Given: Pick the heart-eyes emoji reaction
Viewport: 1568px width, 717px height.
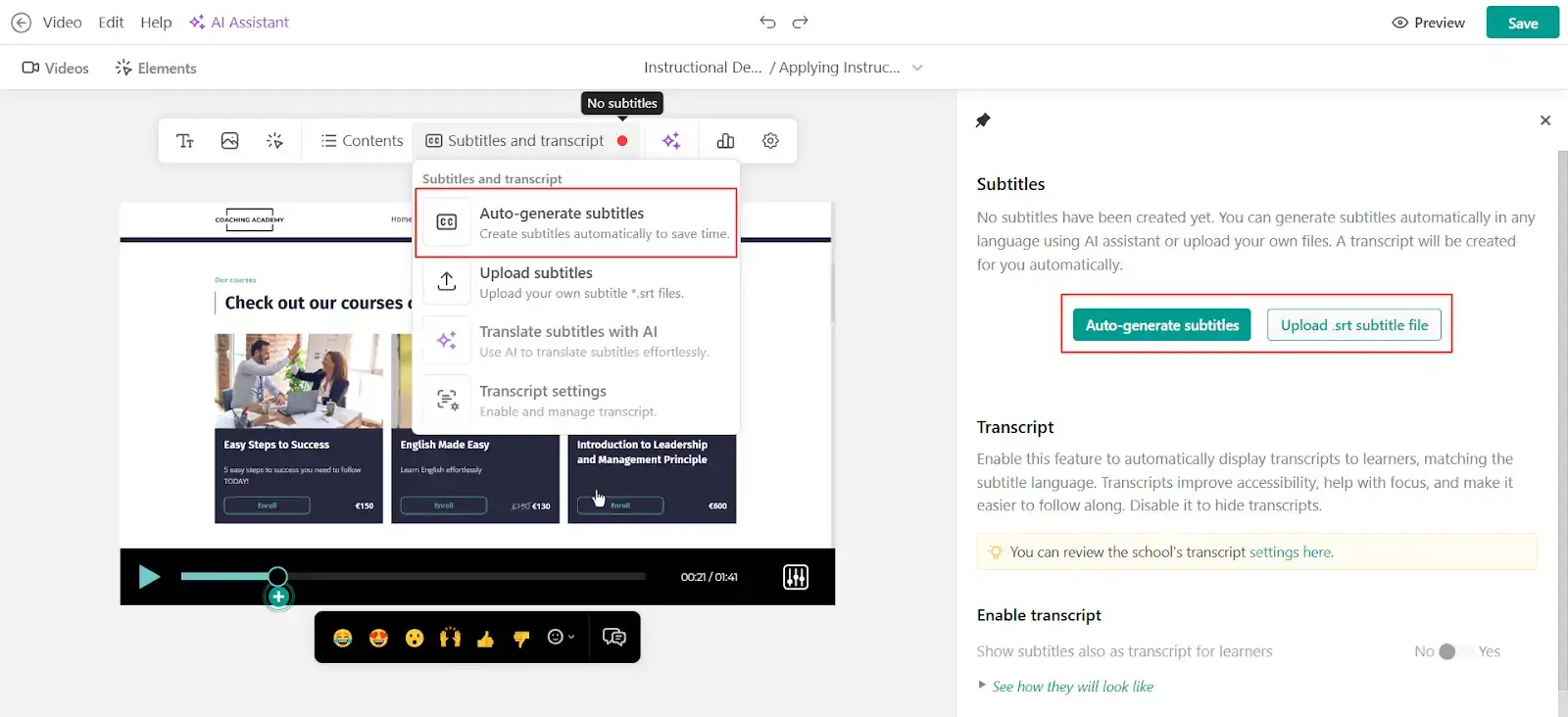Looking at the screenshot, I should [378, 638].
